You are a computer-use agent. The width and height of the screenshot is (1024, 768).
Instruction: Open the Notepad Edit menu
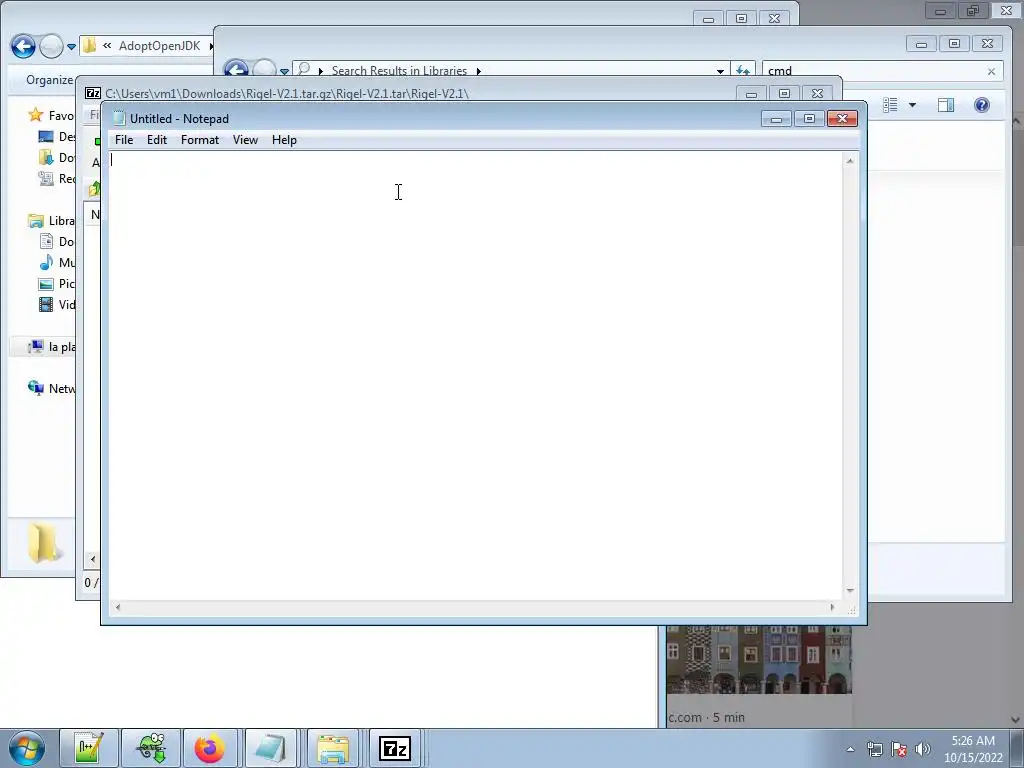(157, 140)
